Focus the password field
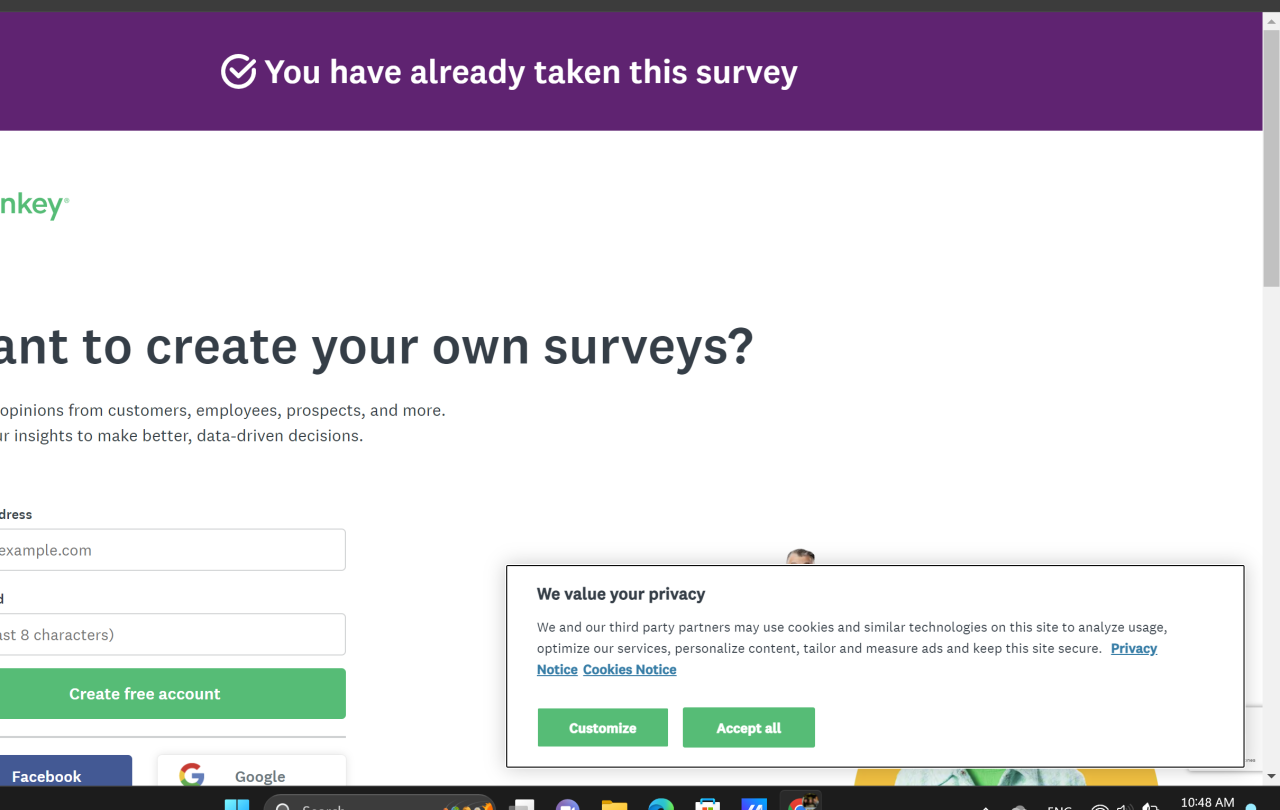1280x810 pixels. click(170, 634)
